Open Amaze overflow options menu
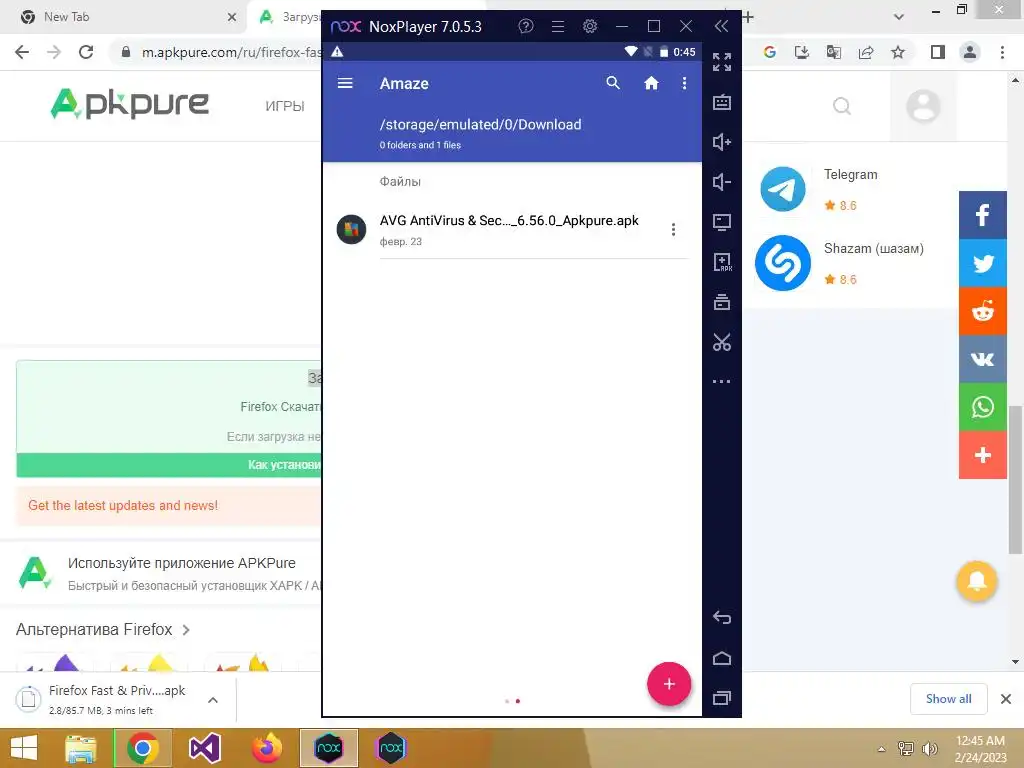This screenshot has height=768, width=1024. point(684,83)
